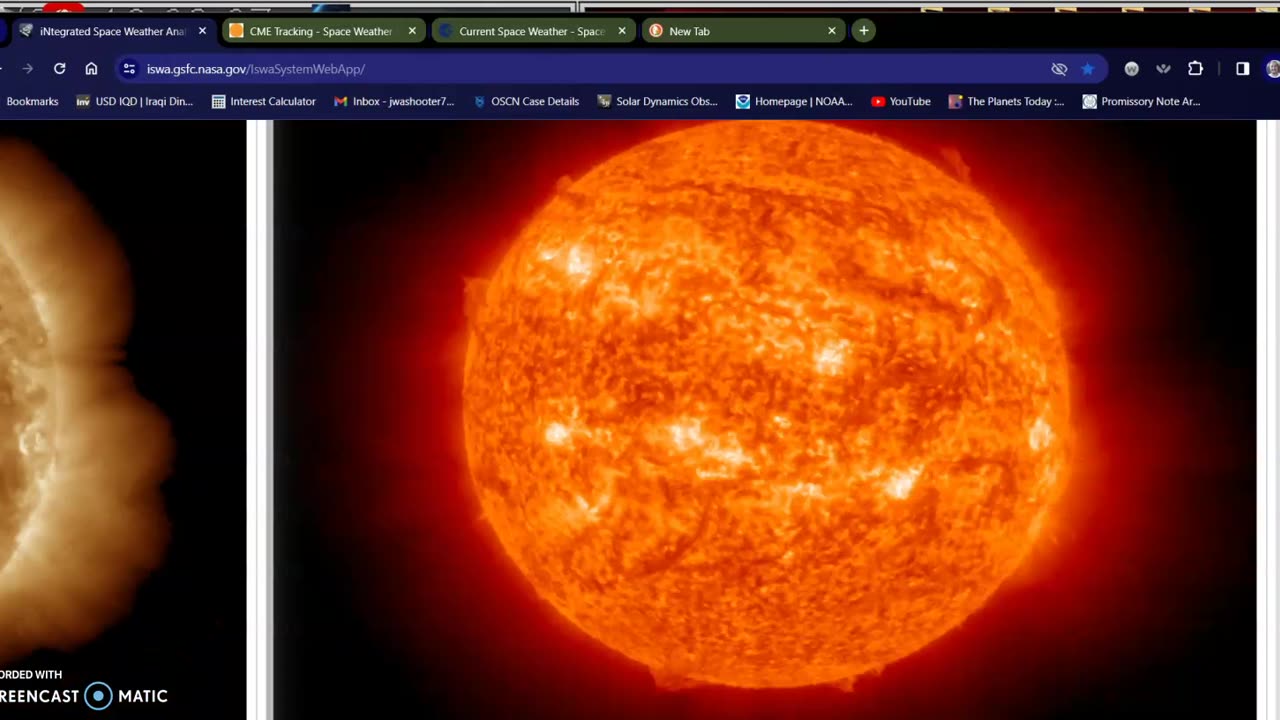Go to the browser home page icon
Image resolution: width=1280 pixels, height=720 pixels.
click(x=91, y=69)
